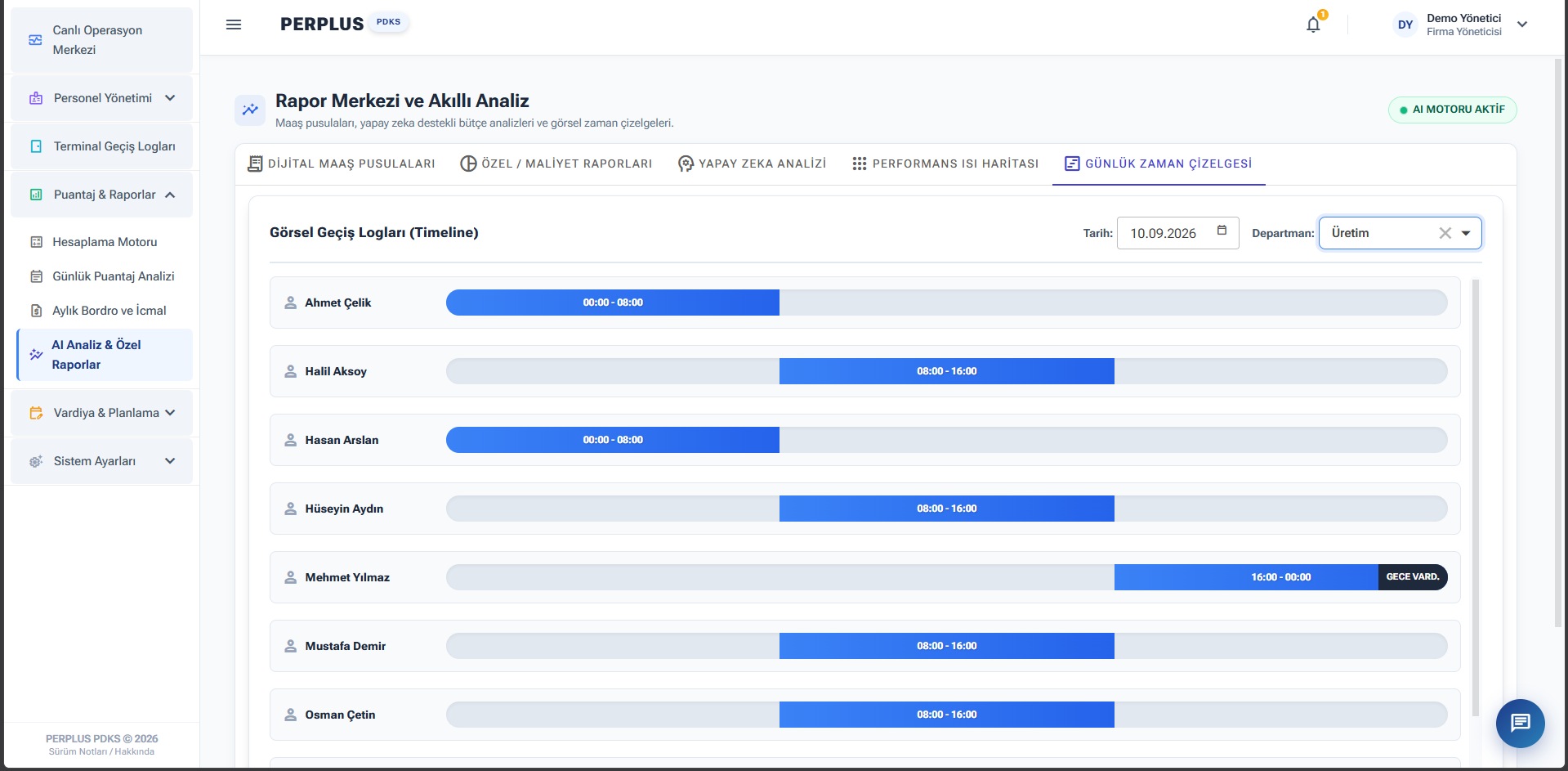
Task: Click the Mehmet Yılmaz name label
Action: coord(347,577)
